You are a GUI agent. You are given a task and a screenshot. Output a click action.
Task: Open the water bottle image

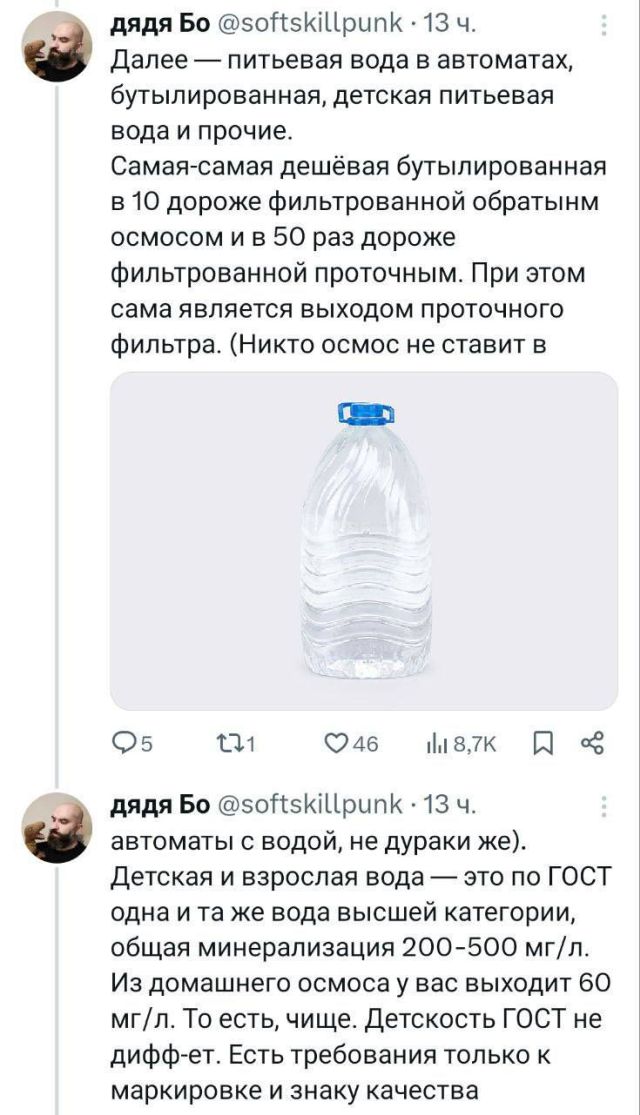[364, 541]
